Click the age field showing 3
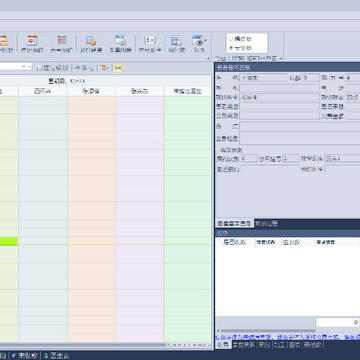This screenshot has width=360, height=360. pos(311,78)
